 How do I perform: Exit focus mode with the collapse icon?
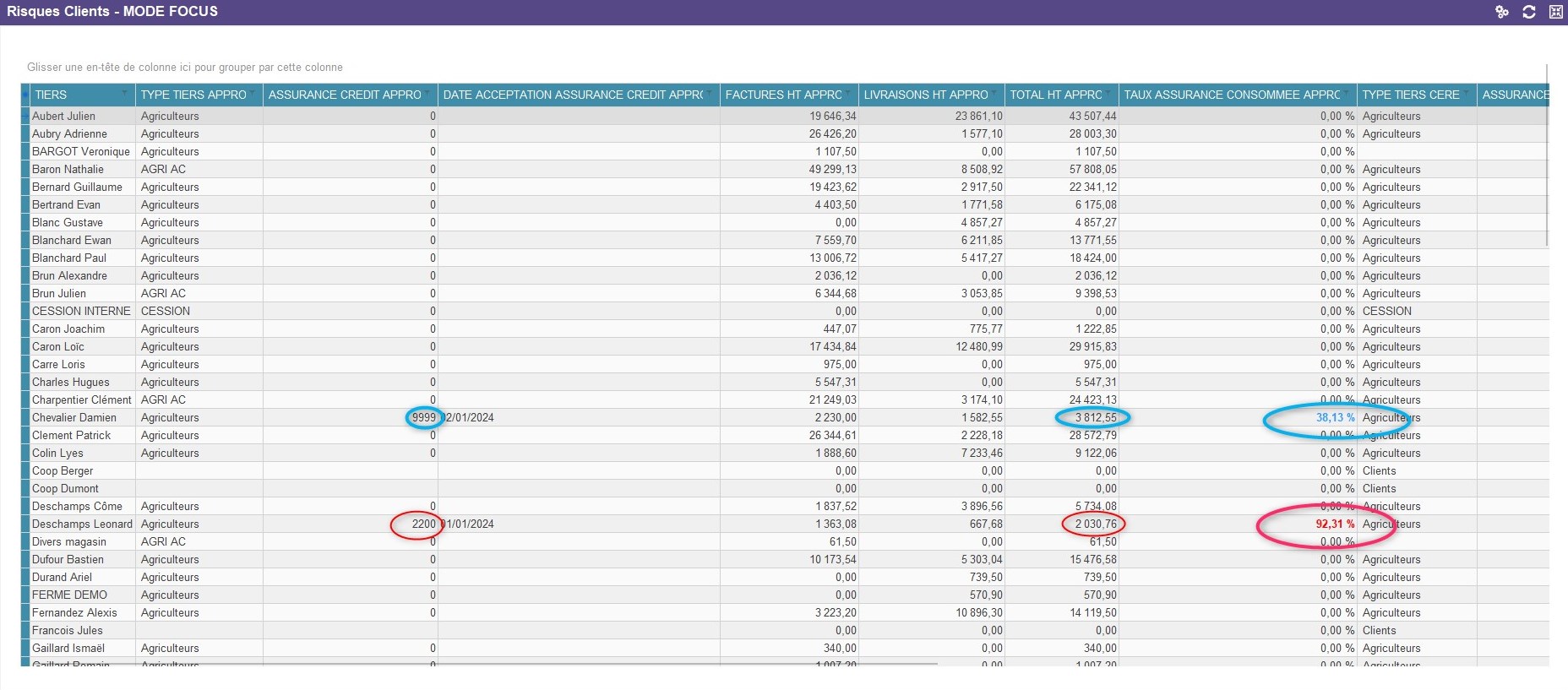[x=1555, y=12]
